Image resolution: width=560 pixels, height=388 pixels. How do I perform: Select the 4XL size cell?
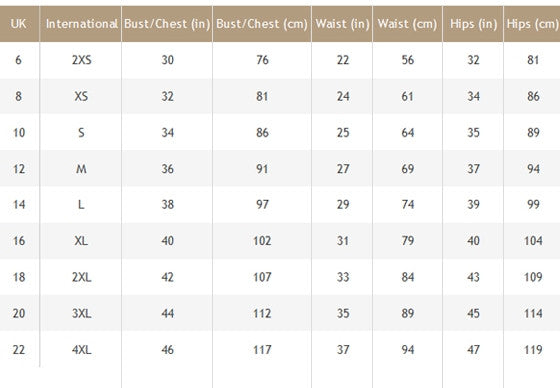pos(81,349)
